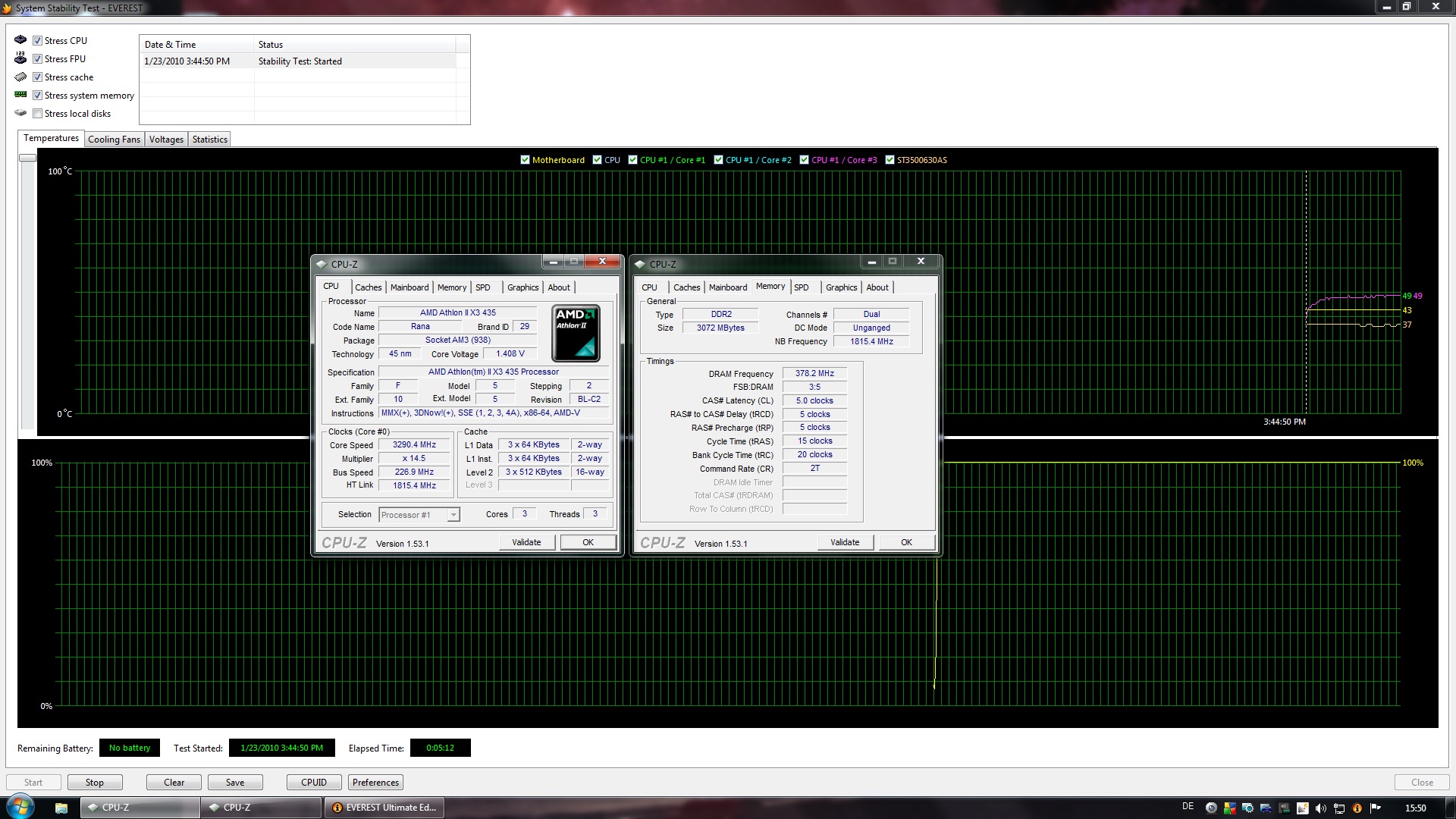
Task: Open the network connection tray icon
Action: pos(1338,808)
